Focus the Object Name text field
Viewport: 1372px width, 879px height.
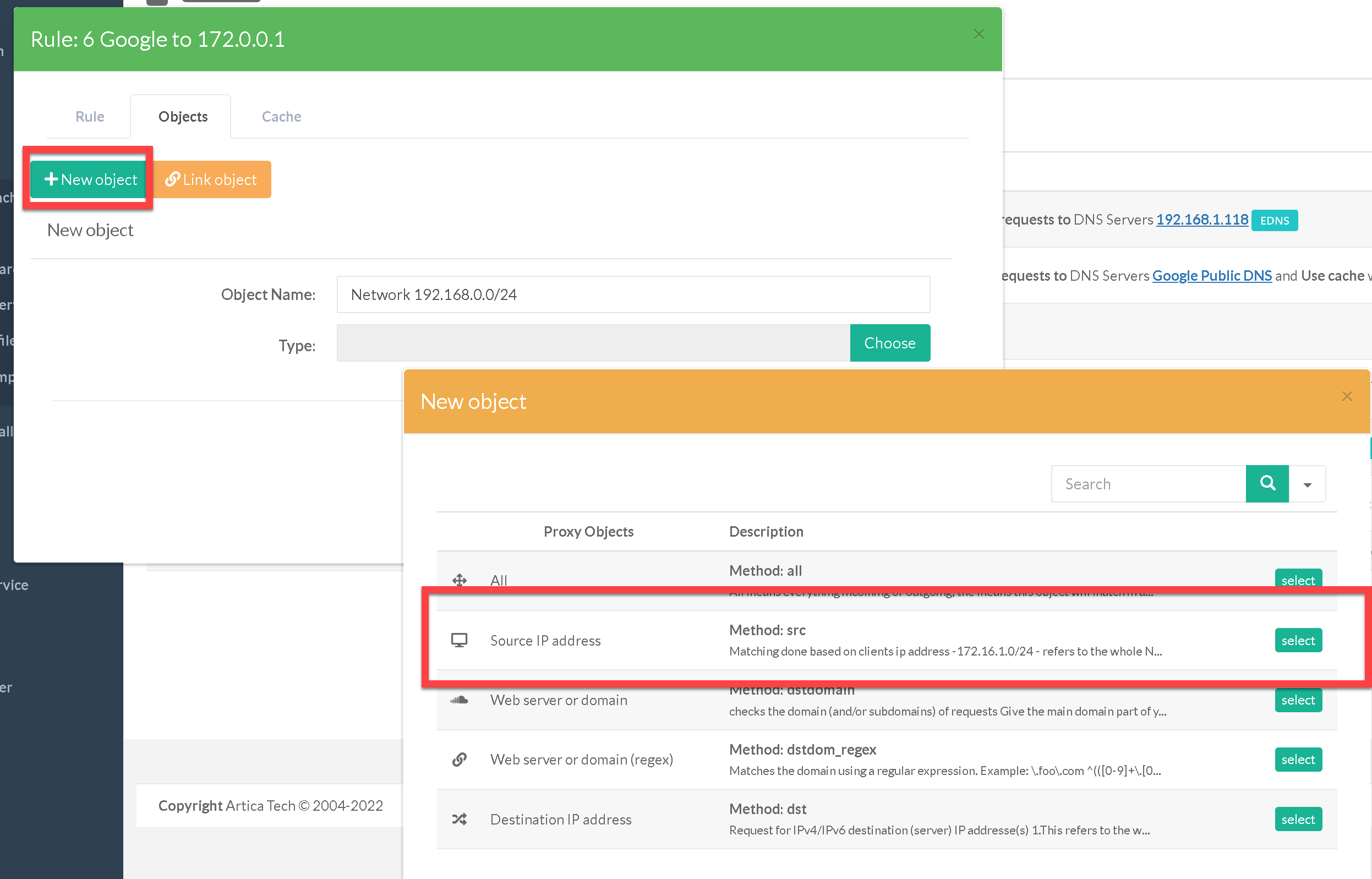tap(633, 294)
